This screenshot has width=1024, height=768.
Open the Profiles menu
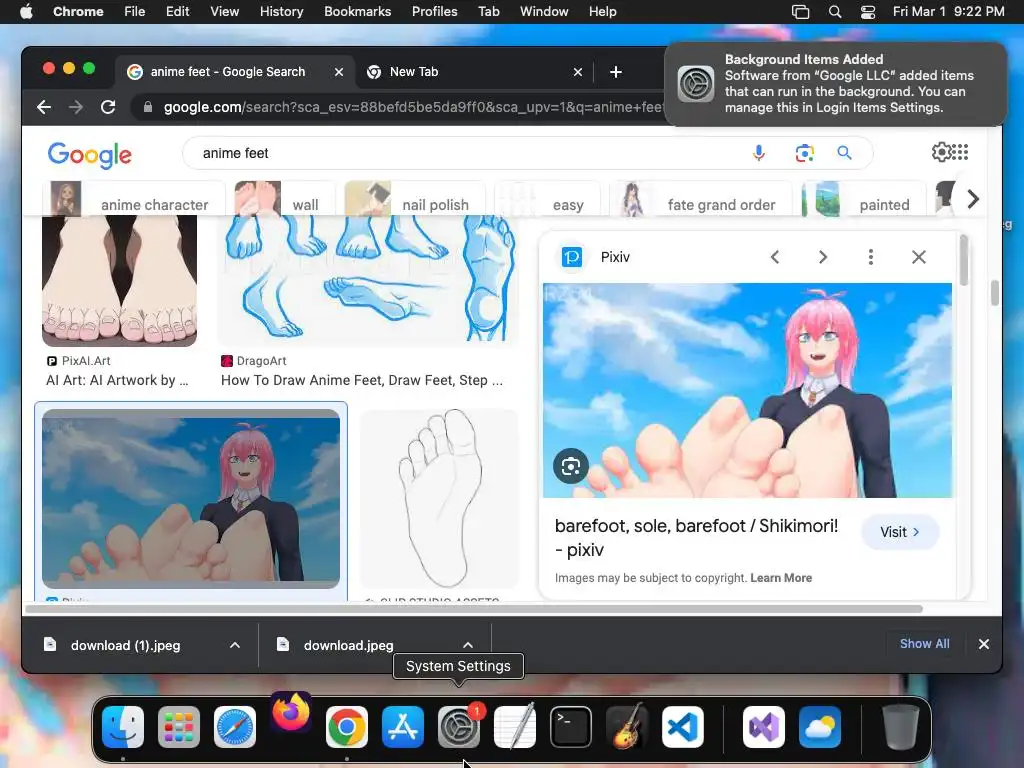point(434,12)
